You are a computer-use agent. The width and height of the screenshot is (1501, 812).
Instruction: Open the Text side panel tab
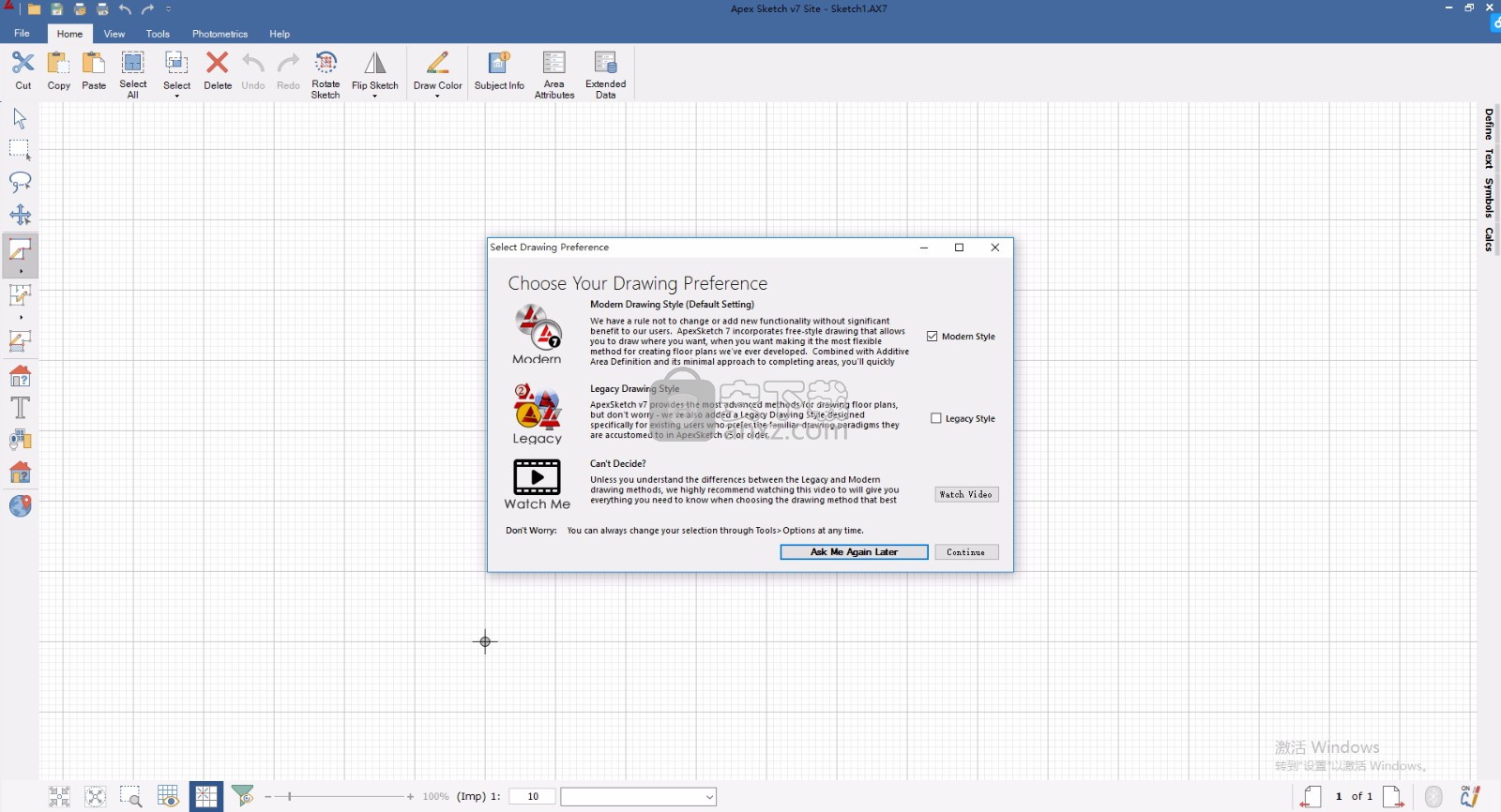[x=1489, y=158]
